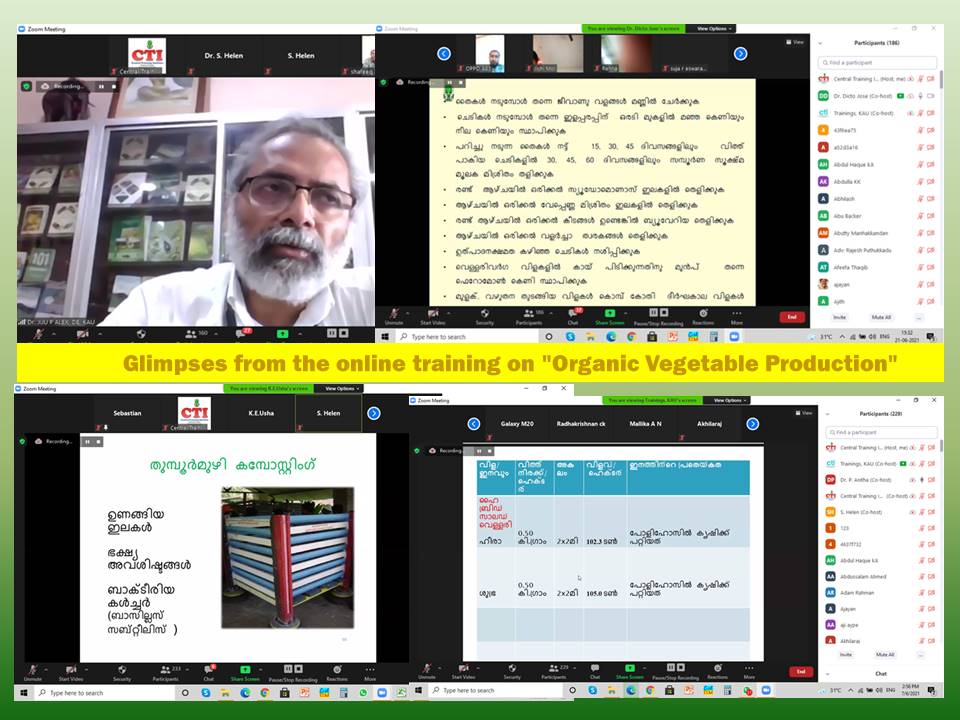Open Skype from the 229-participant window's taskbar

click(x=592, y=690)
